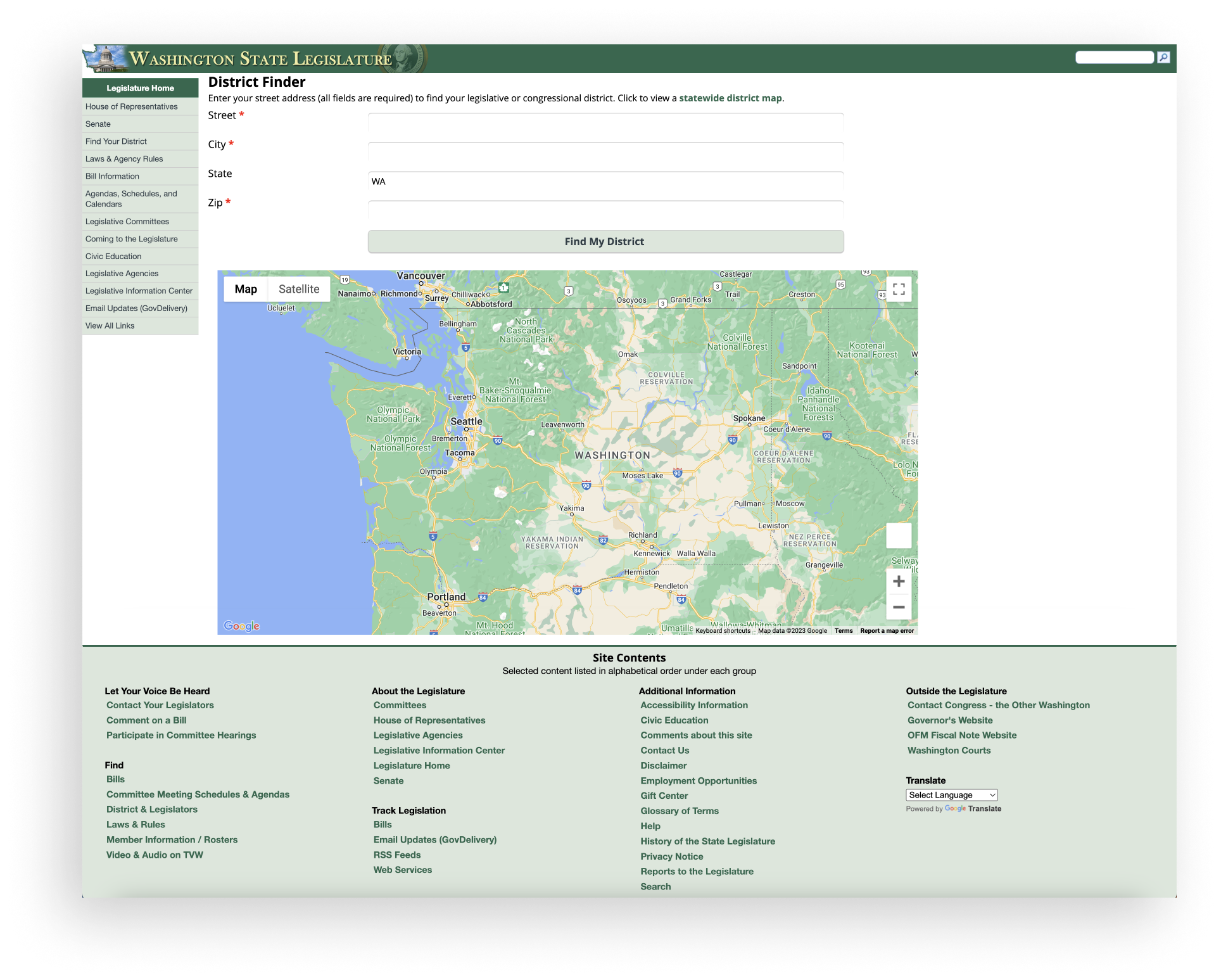1221x980 pixels.
Task: Click the search magnifier icon in header
Action: (1163, 58)
